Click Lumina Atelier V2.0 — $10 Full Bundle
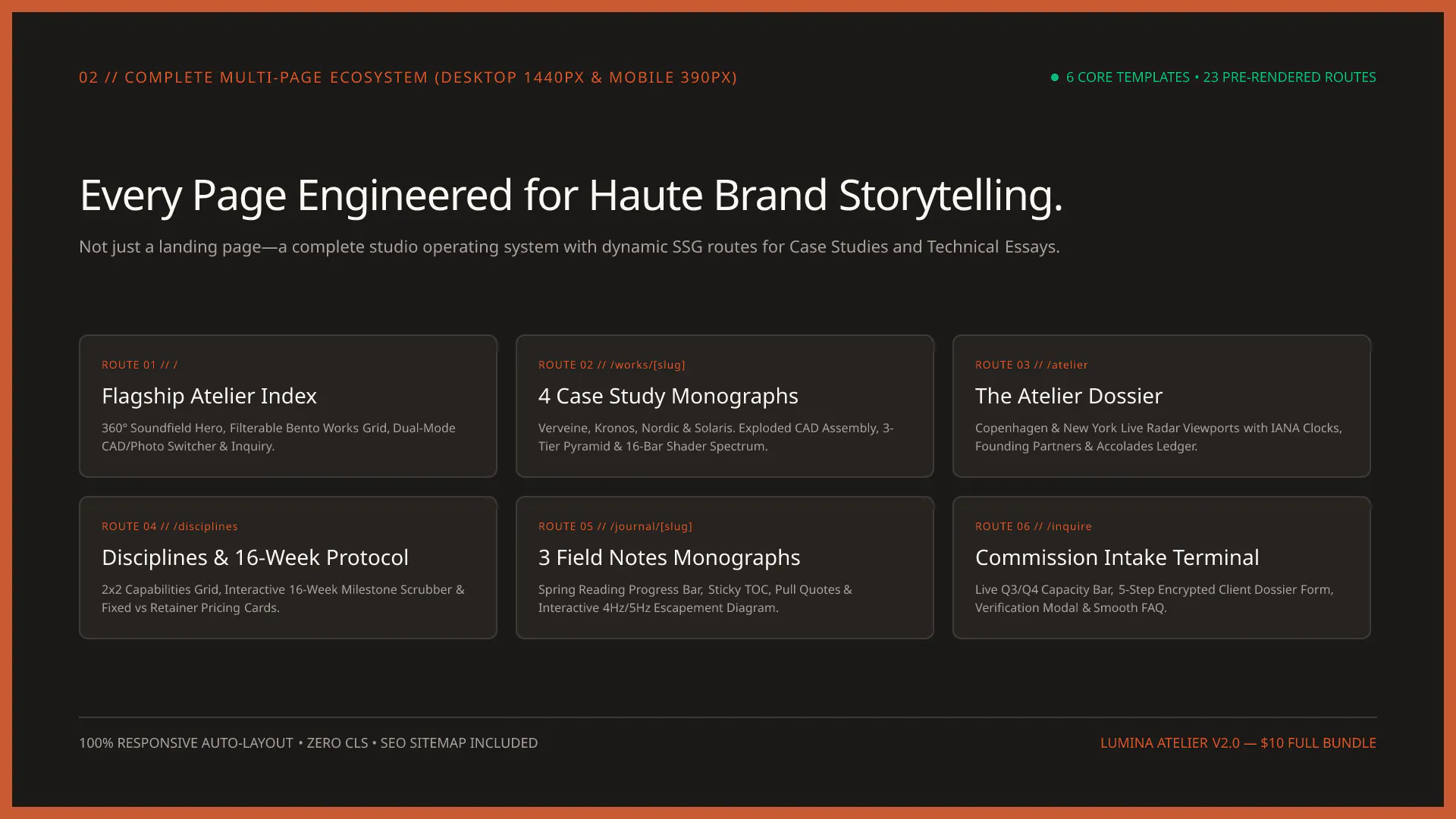This screenshot has width=1456, height=819. (x=1238, y=743)
